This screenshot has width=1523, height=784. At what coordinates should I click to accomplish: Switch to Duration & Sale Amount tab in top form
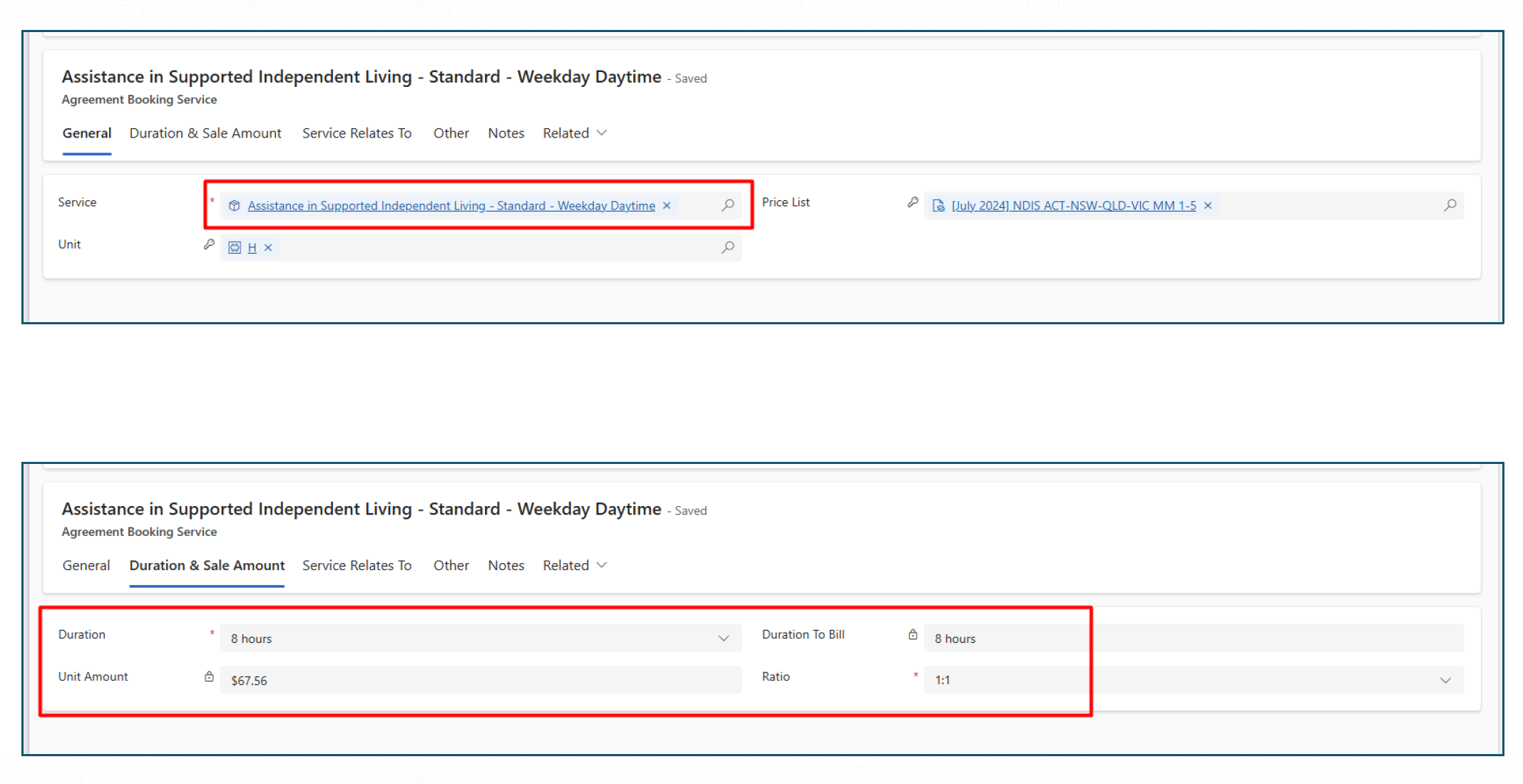coord(205,133)
